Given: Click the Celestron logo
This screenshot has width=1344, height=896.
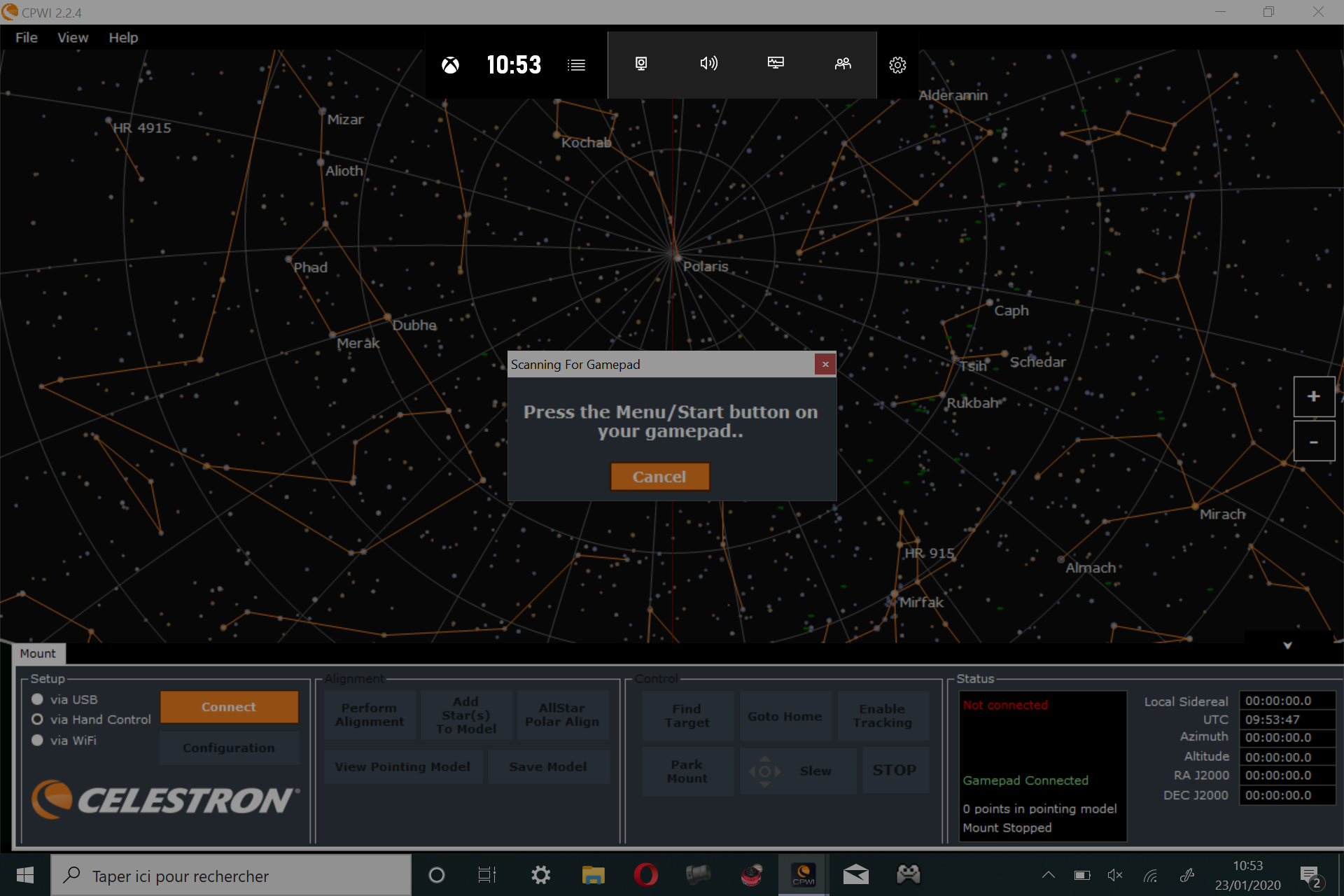Looking at the screenshot, I should (x=165, y=799).
